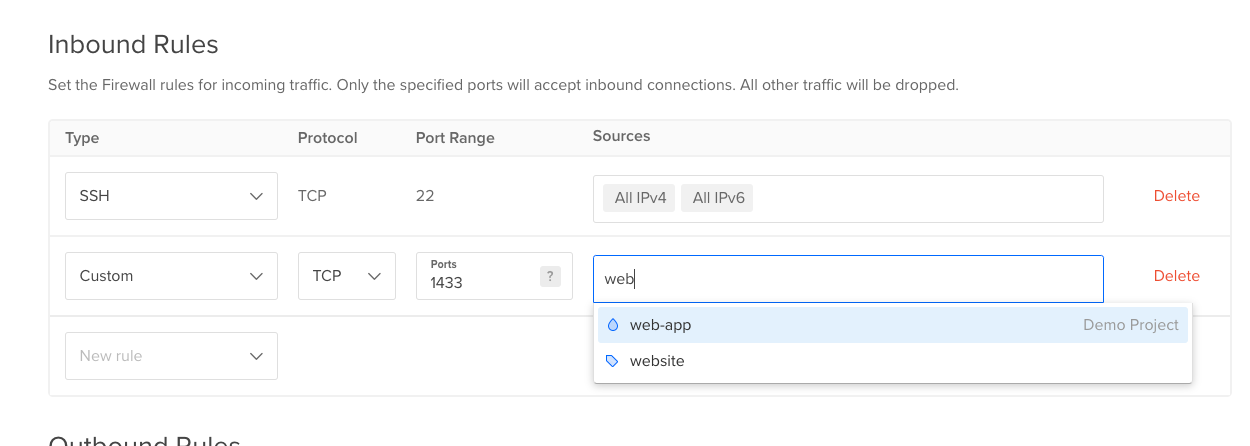Open the New rule dropdown

coord(171,356)
